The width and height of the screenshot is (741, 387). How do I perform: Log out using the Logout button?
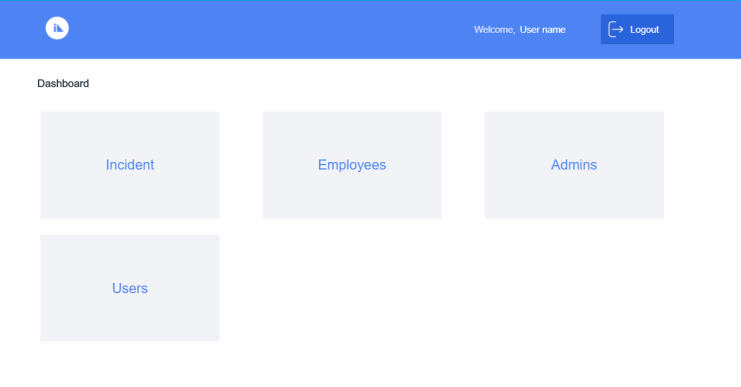pyautogui.click(x=637, y=29)
